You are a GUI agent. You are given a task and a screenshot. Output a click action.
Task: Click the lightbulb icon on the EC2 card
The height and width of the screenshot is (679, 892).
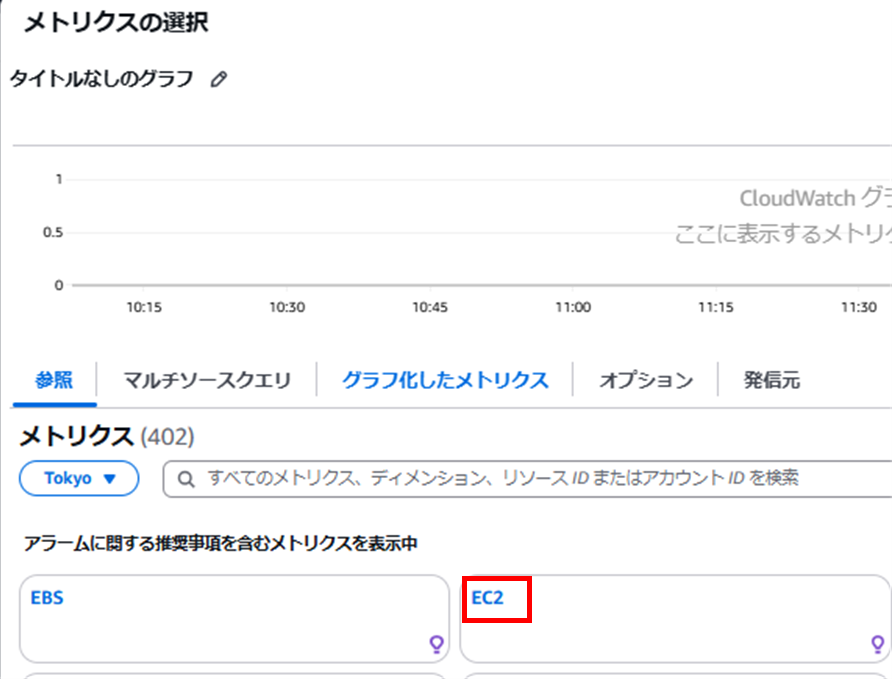[878, 644]
